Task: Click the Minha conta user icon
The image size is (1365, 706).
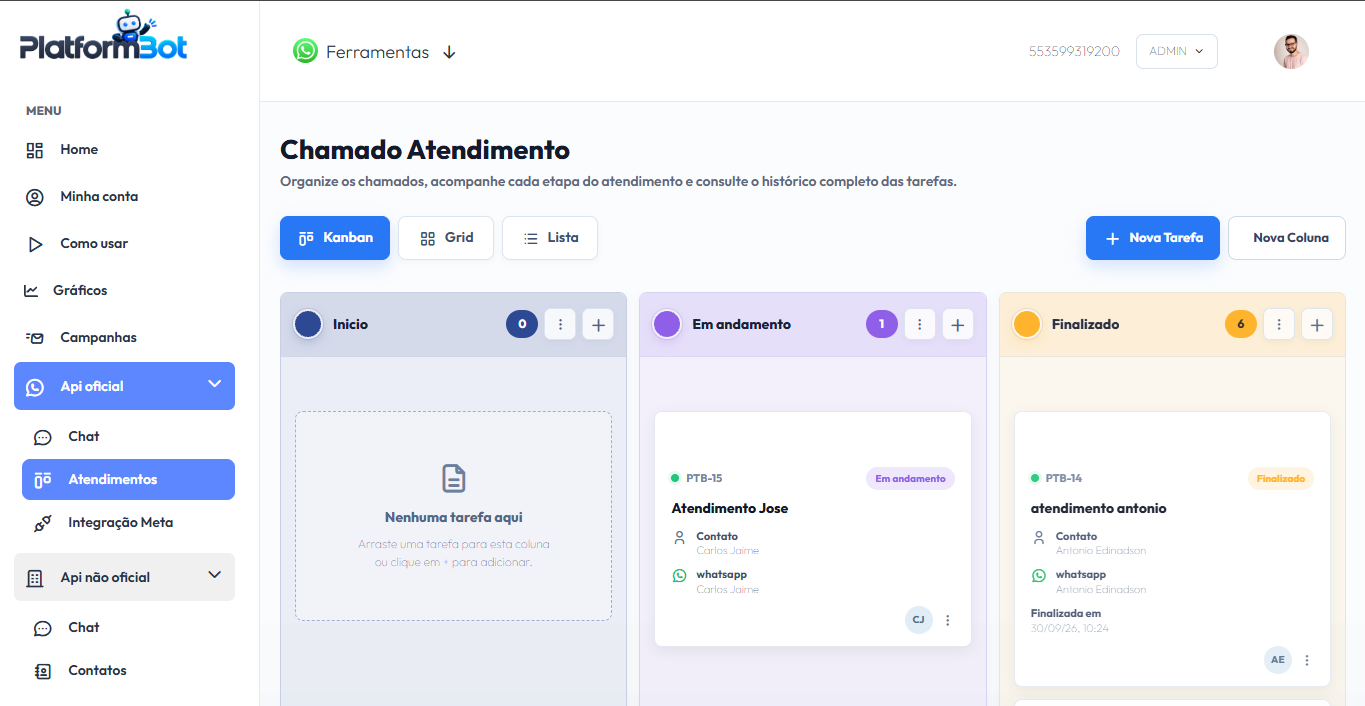Action: point(35,197)
